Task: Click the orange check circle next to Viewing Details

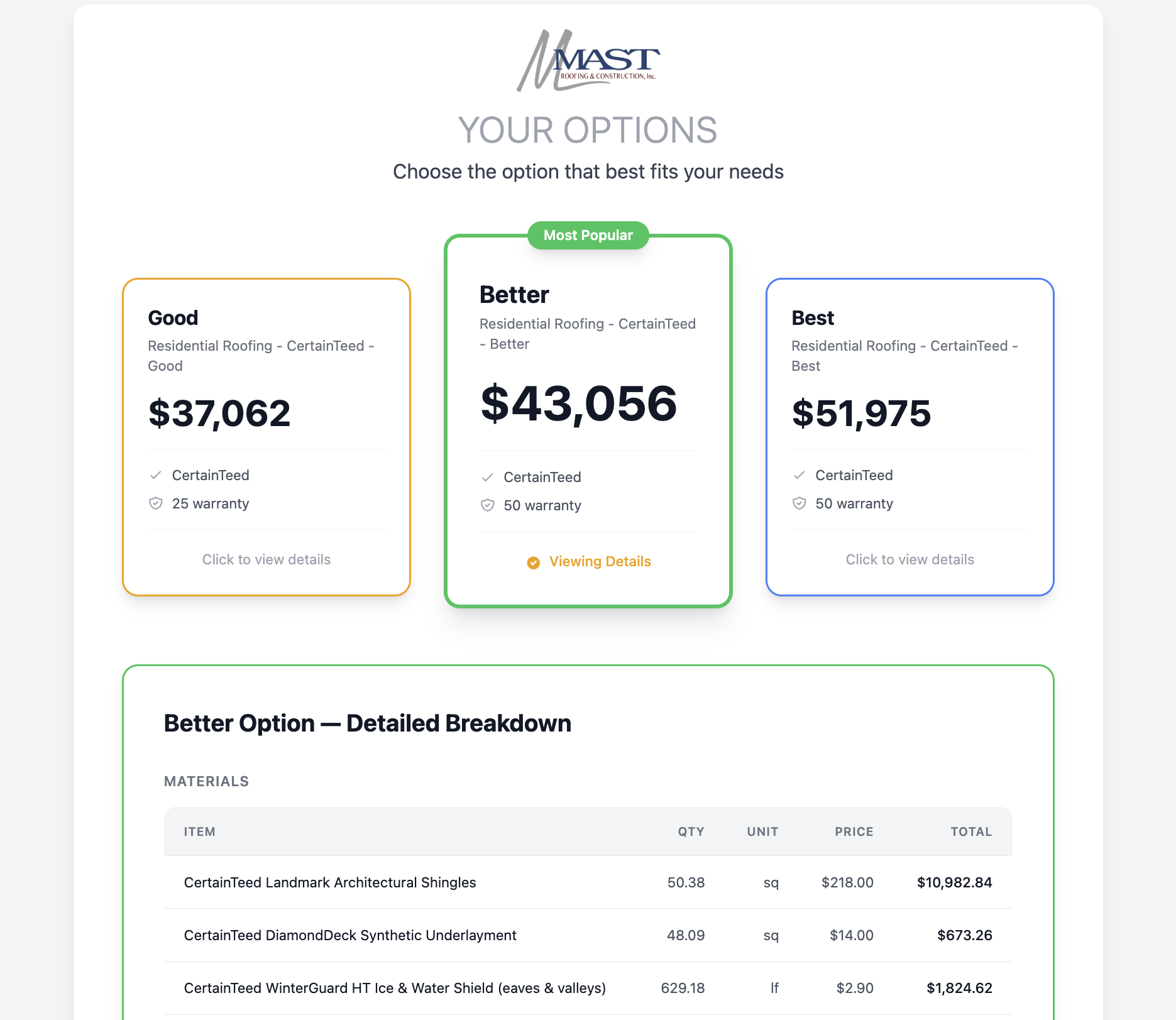Action: [x=533, y=562]
